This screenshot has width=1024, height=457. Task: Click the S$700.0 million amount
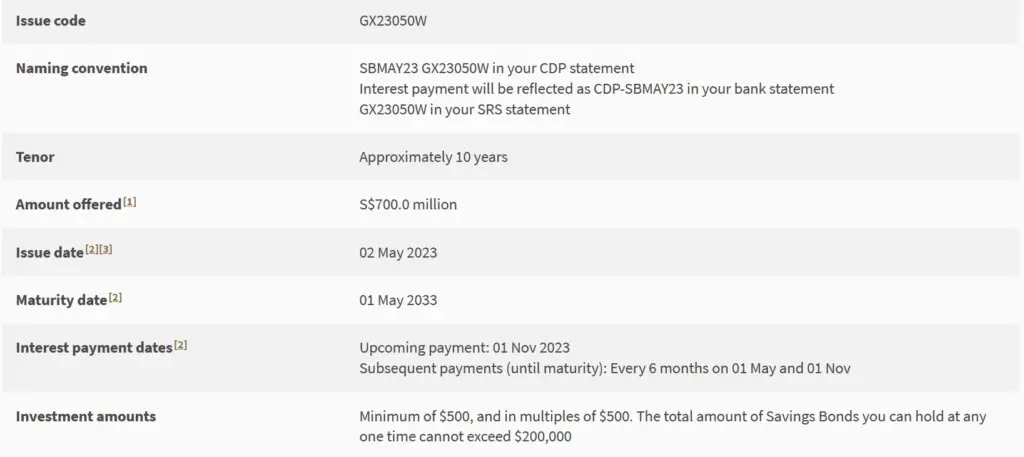(x=408, y=204)
